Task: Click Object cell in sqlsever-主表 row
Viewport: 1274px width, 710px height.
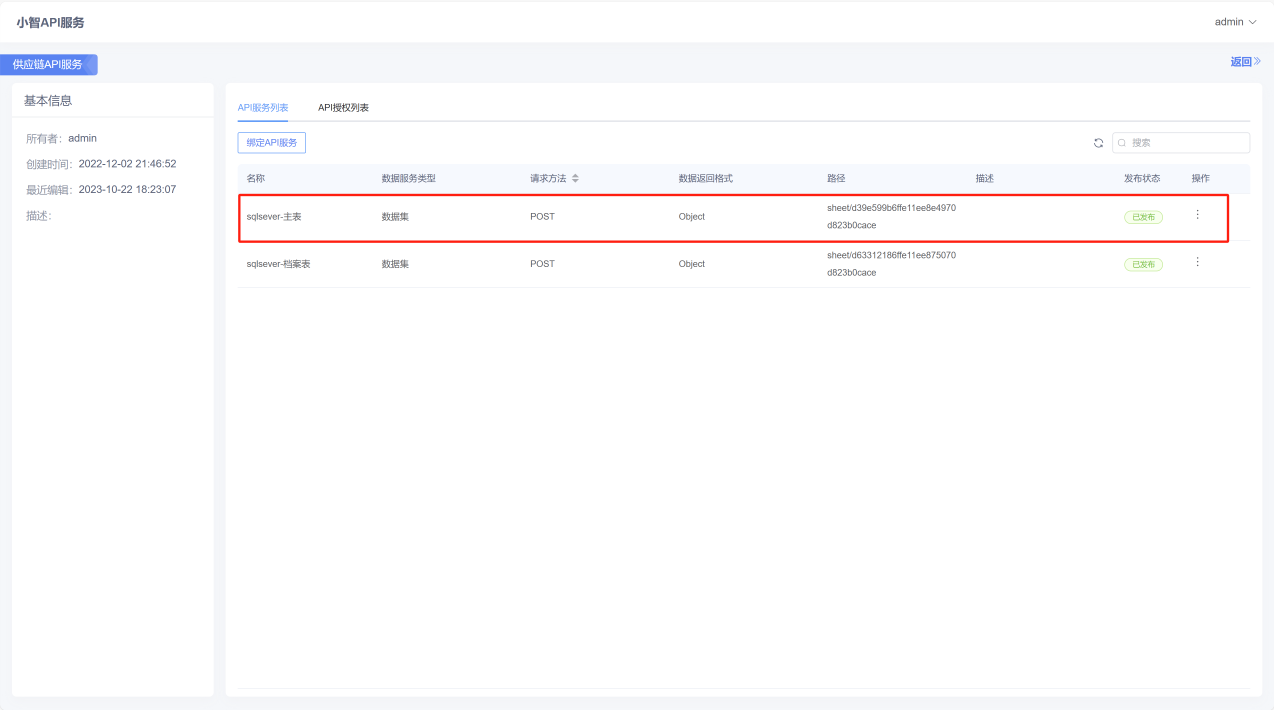Action: pyautogui.click(x=692, y=217)
